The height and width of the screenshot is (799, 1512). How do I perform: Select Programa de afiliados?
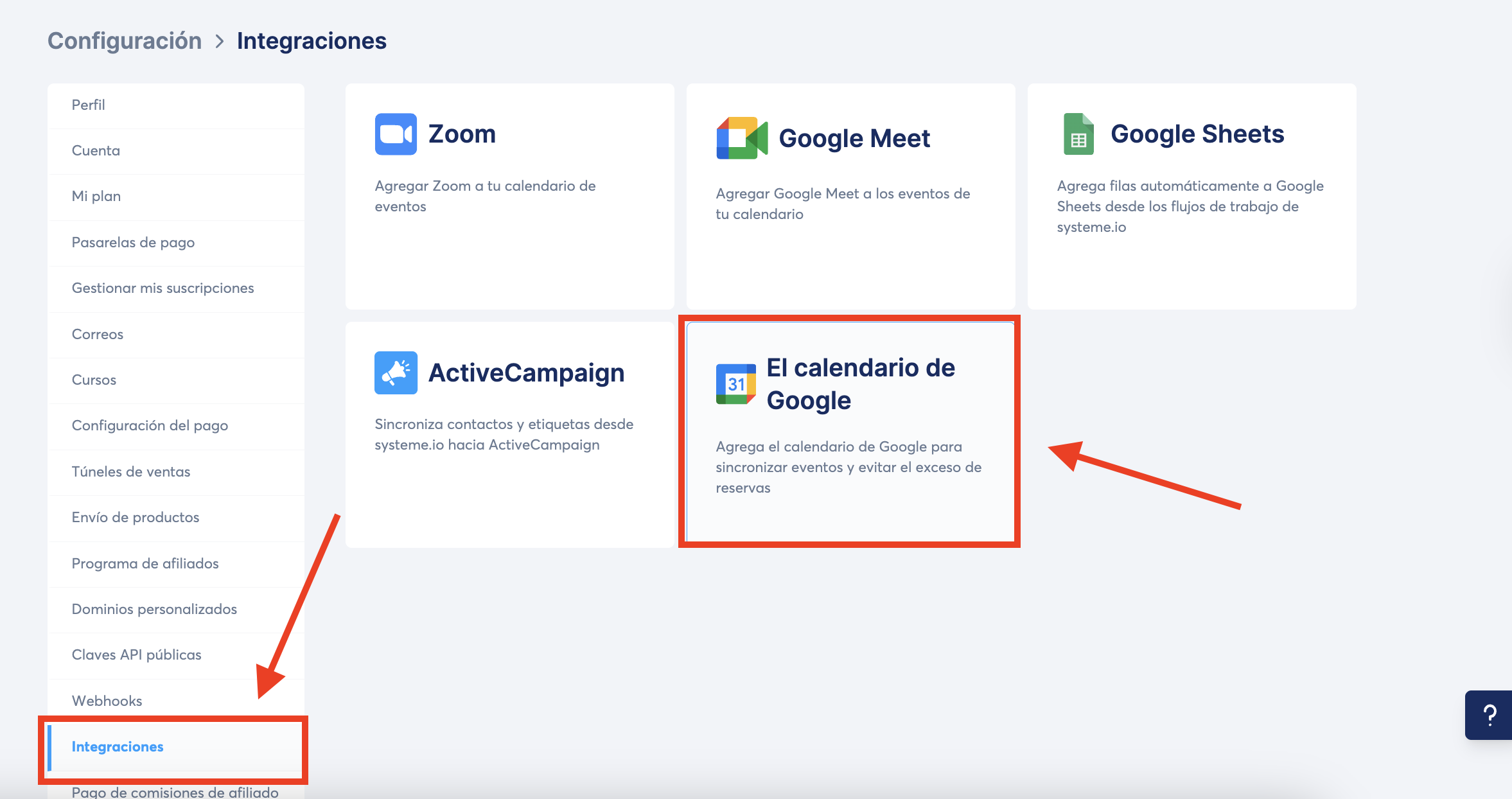pos(176,563)
